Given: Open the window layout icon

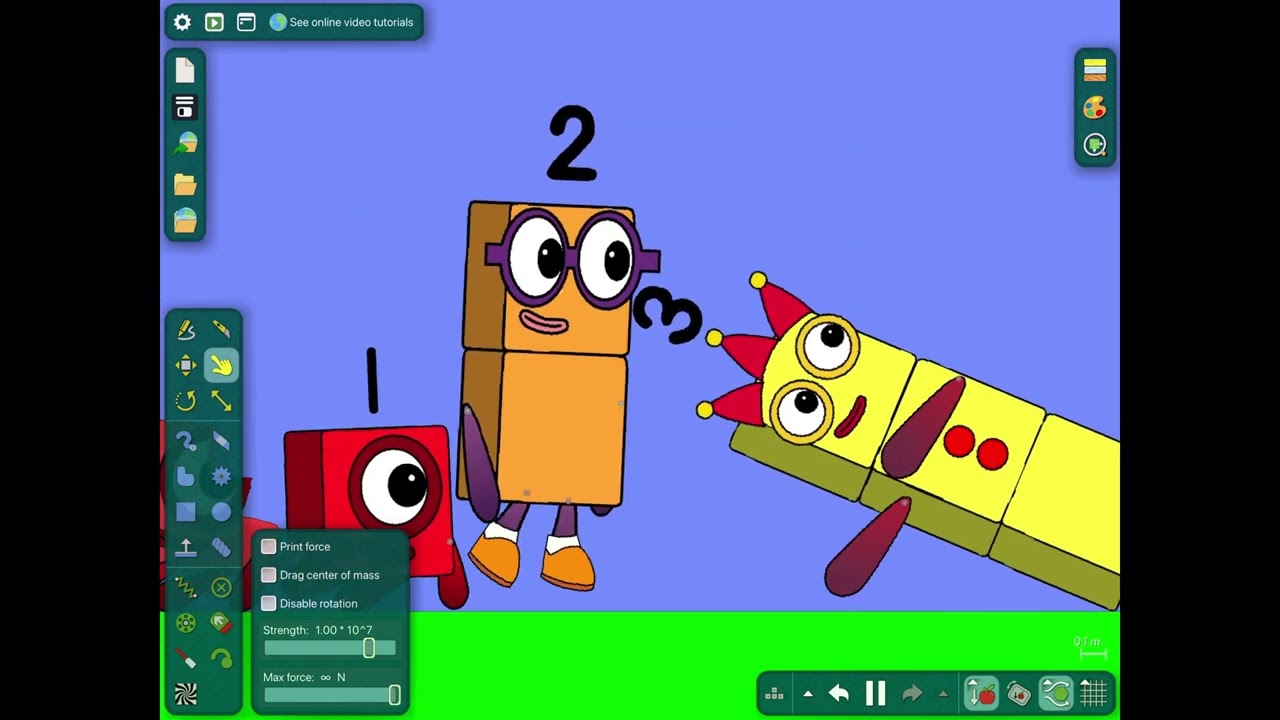Looking at the screenshot, I should (246, 22).
